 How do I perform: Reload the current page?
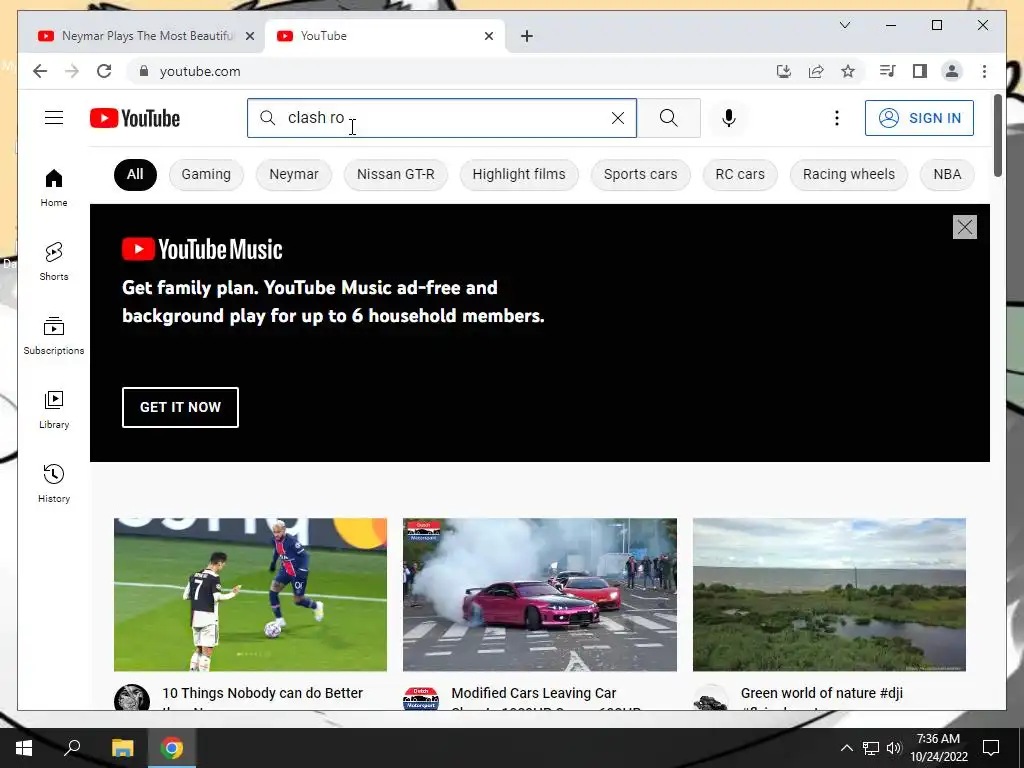tap(104, 71)
